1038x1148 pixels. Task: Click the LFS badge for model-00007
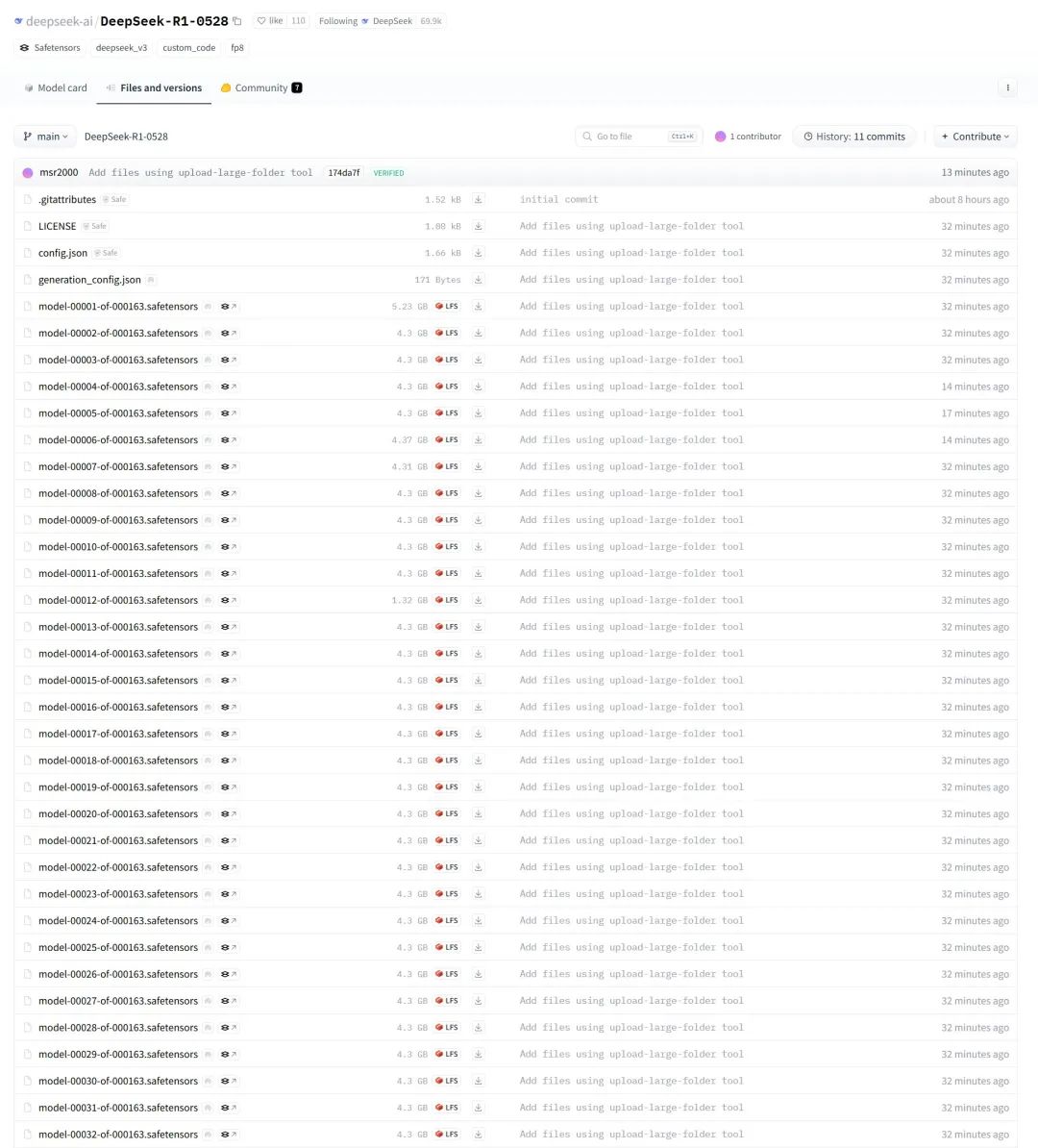447,466
